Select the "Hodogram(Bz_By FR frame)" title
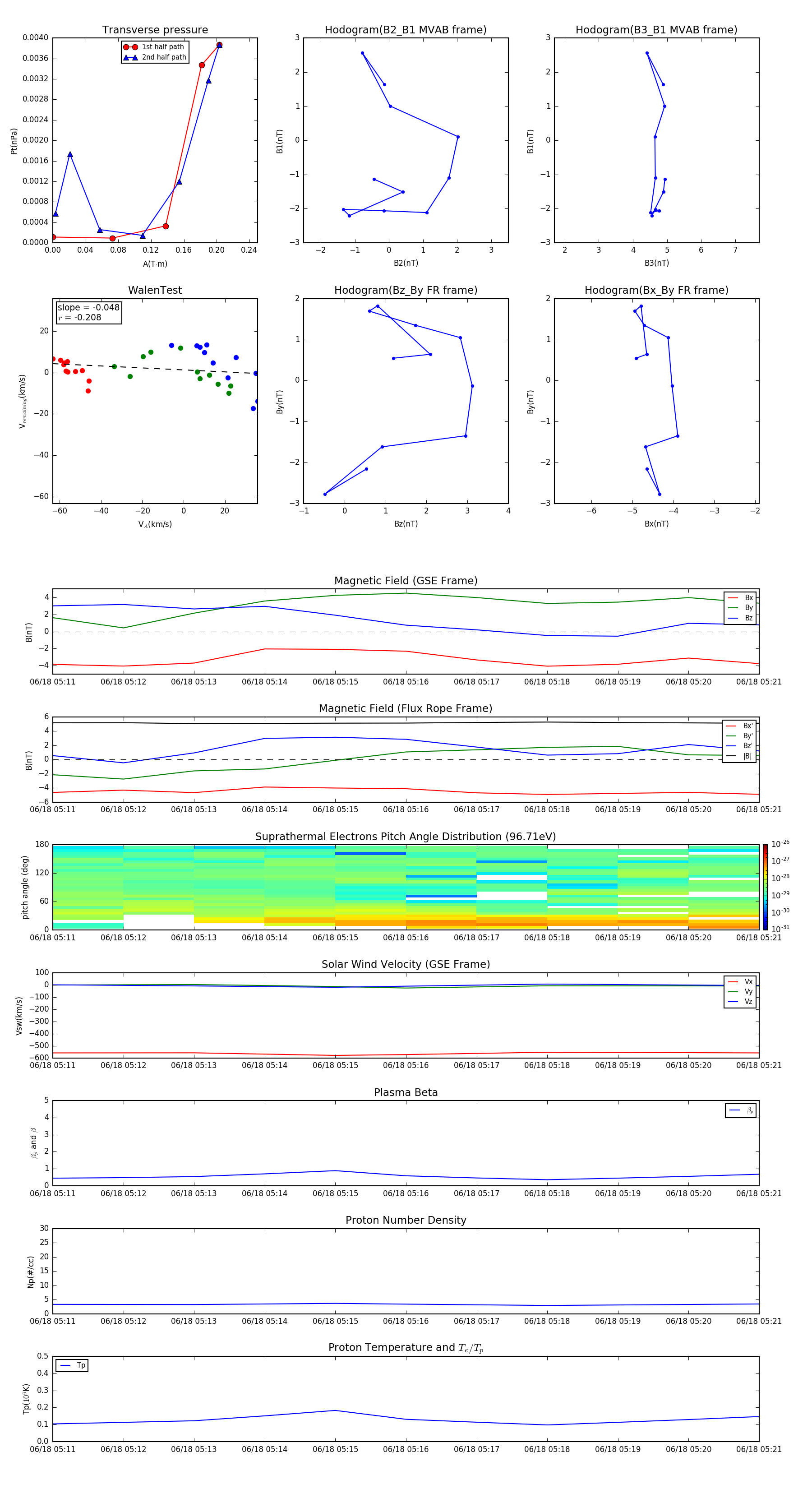The image size is (812, 1489). coord(406,290)
